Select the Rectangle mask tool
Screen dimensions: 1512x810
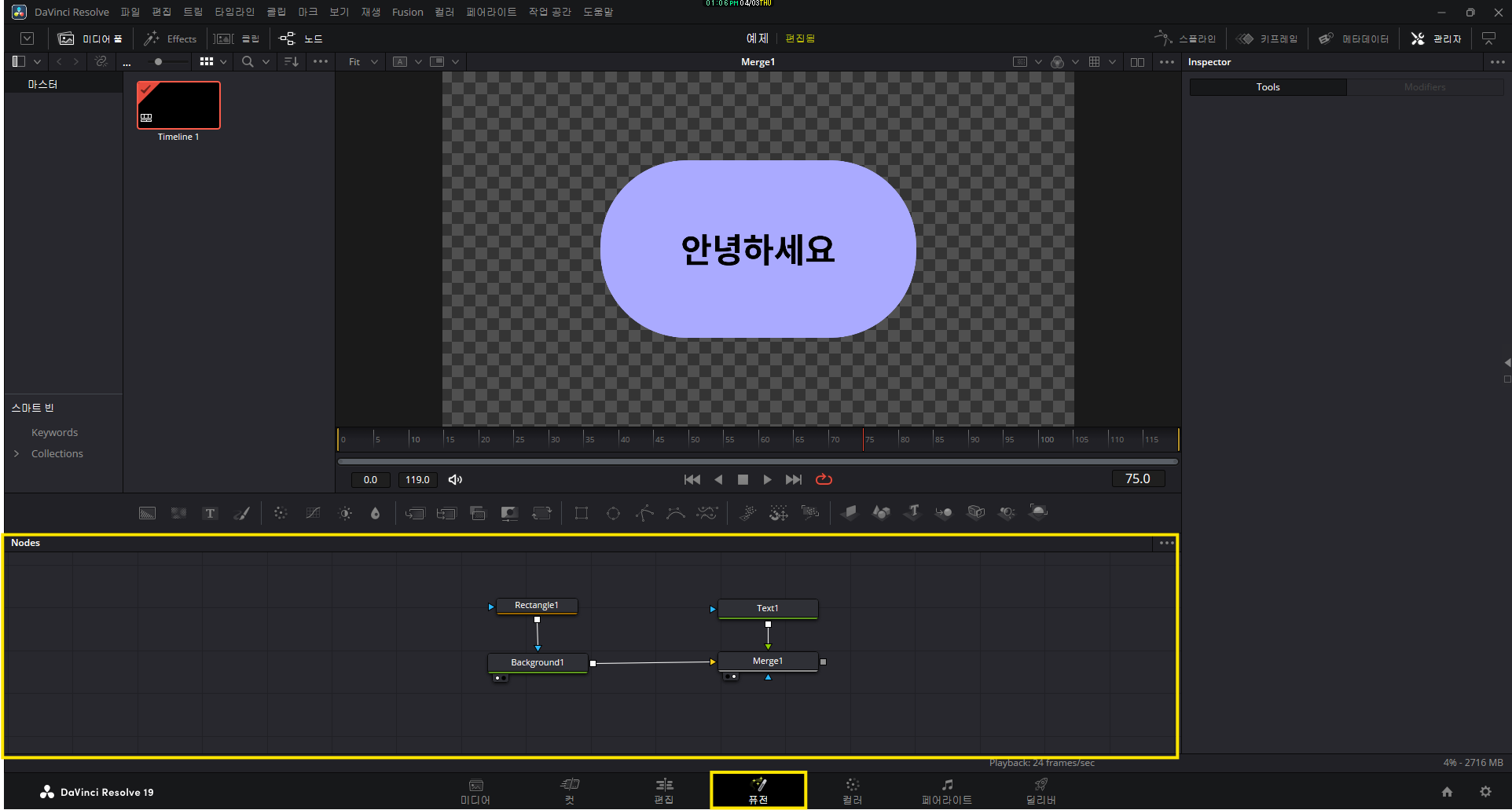pyautogui.click(x=582, y=512)
